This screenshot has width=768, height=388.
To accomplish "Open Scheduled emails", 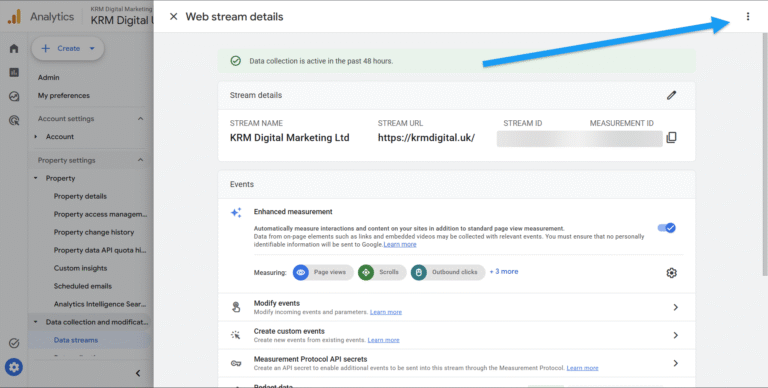I will pyautogui.click(x=83, y=286).
